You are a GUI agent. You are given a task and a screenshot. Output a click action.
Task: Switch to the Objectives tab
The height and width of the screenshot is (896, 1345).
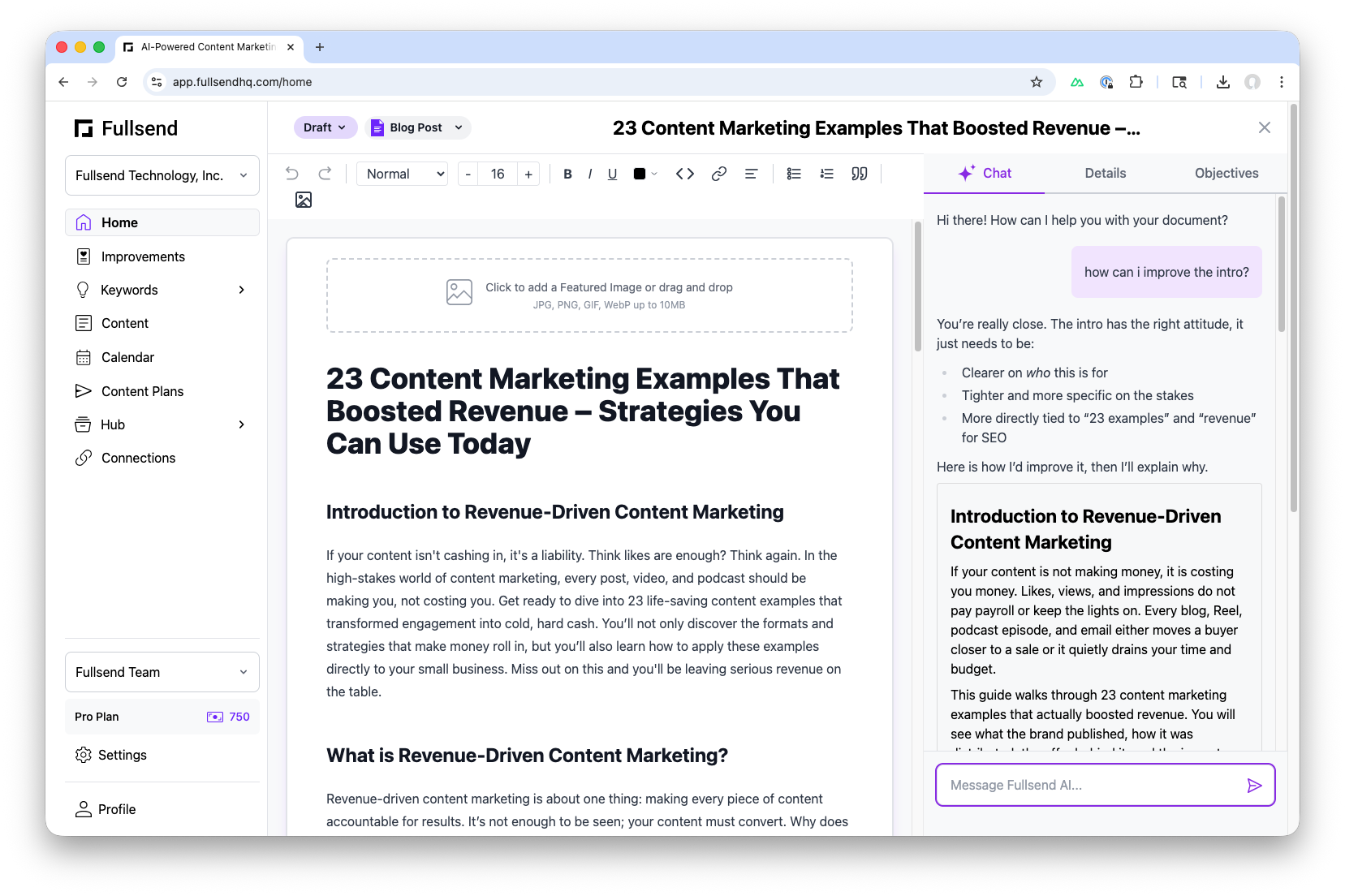1226,173
